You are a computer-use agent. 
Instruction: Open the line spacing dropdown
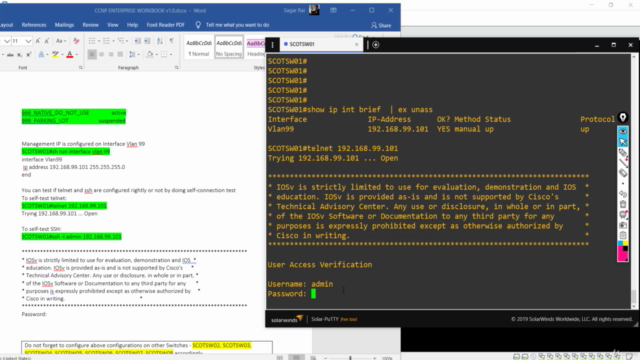tap(133, 54)
